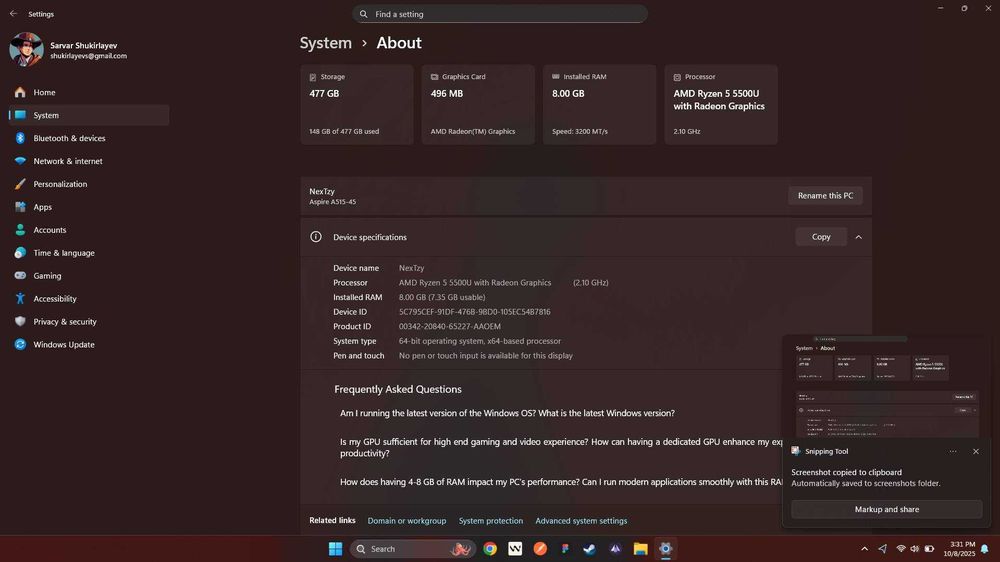Viewport: 1000px width, 562px height.
Task: Click the System breadcrumb link
Action: point(325,43)
